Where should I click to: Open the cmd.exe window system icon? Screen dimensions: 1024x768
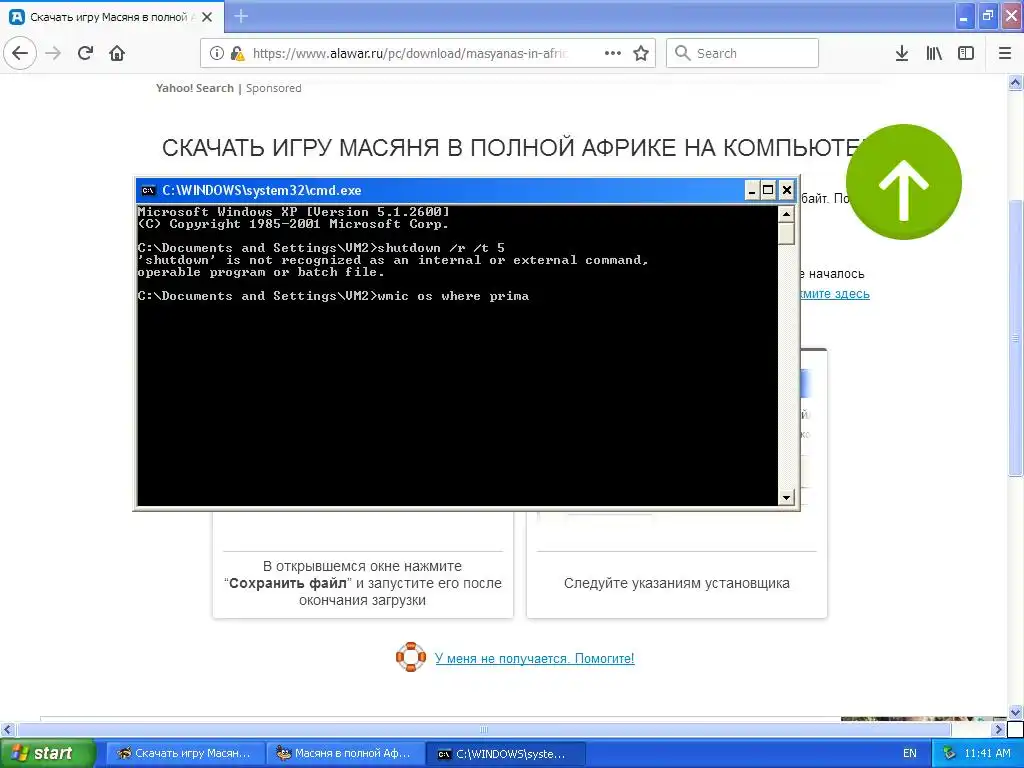click(149, 191)
